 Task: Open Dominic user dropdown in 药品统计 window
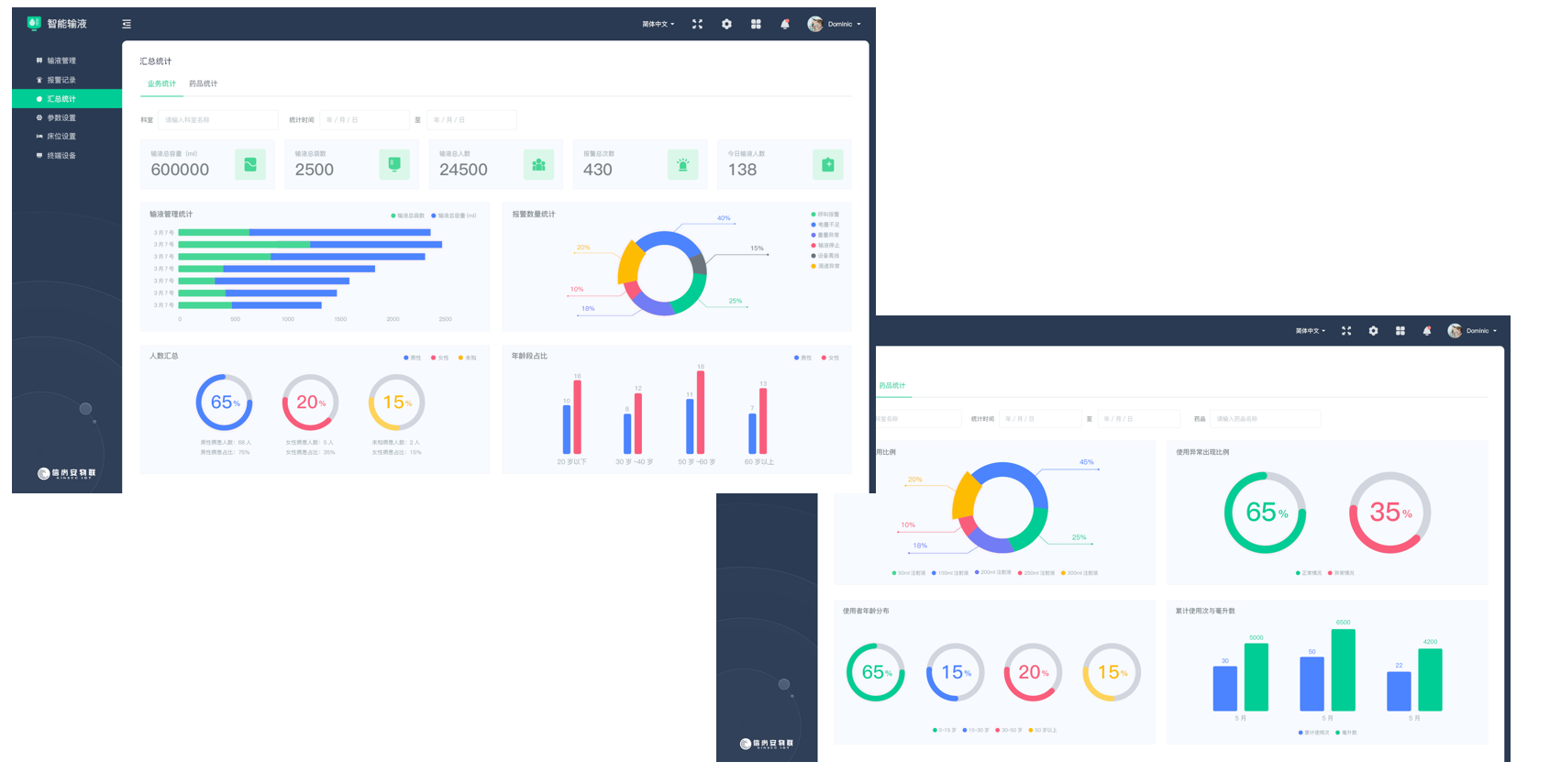[1481, 330]
